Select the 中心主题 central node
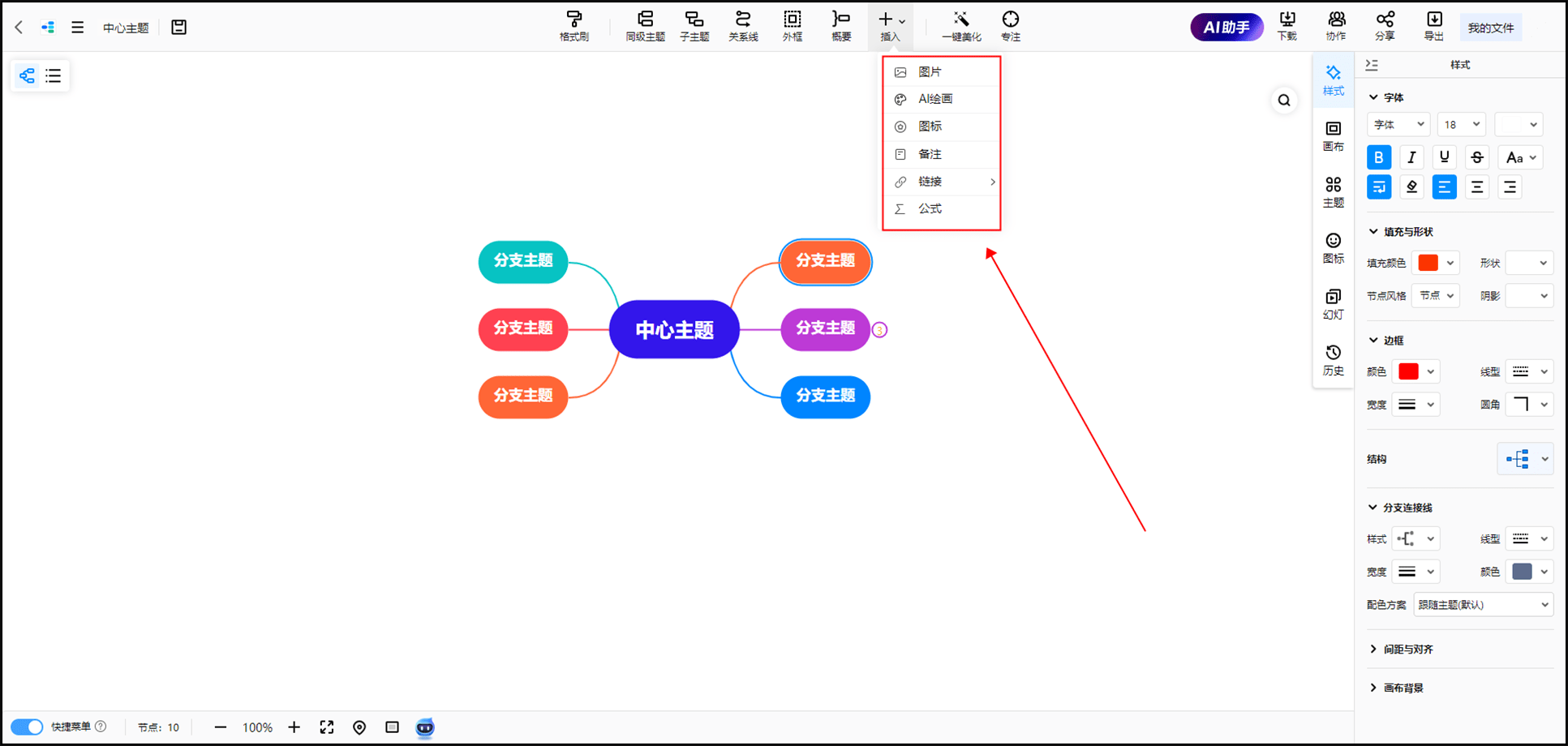 tap(674, 330)
